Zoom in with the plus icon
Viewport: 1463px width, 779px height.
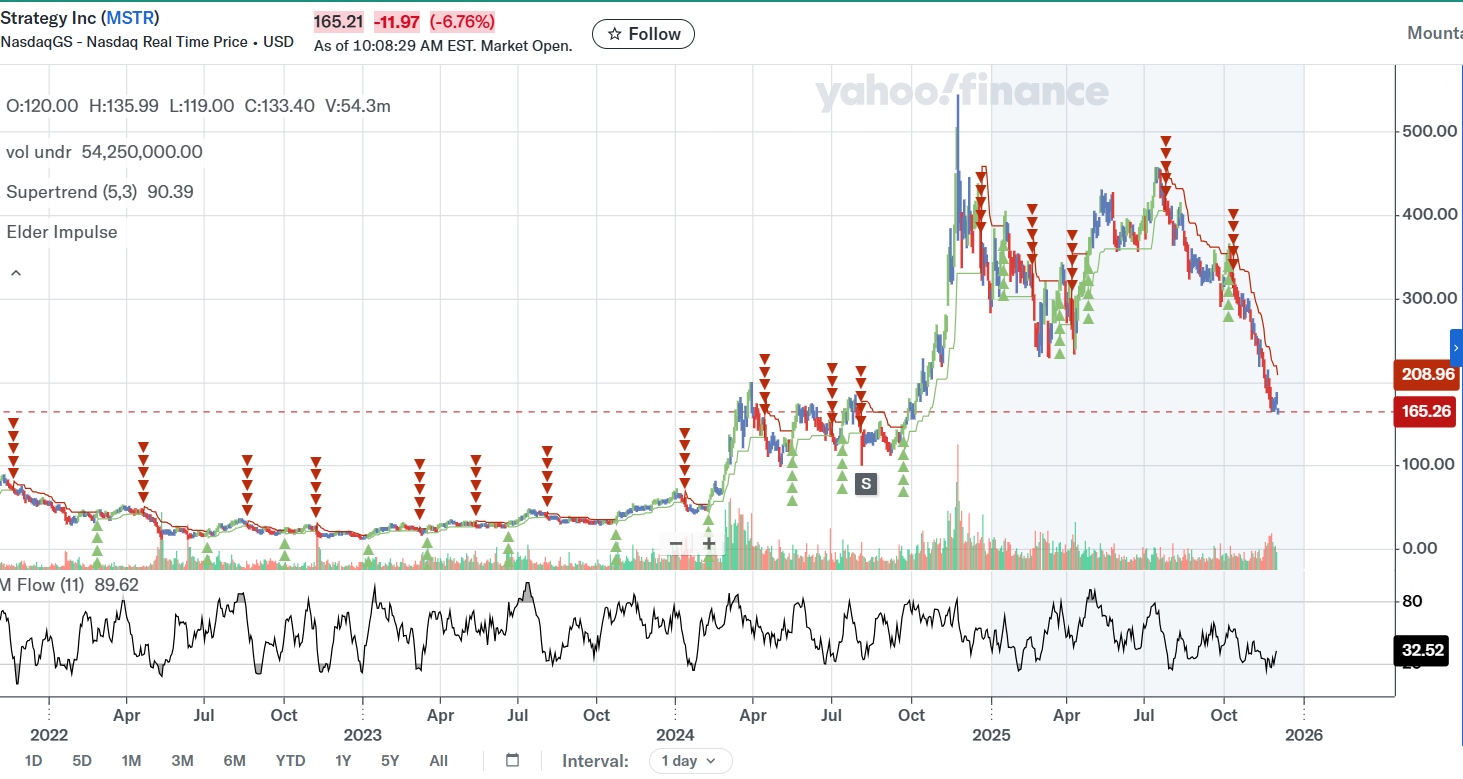point(709,544)
